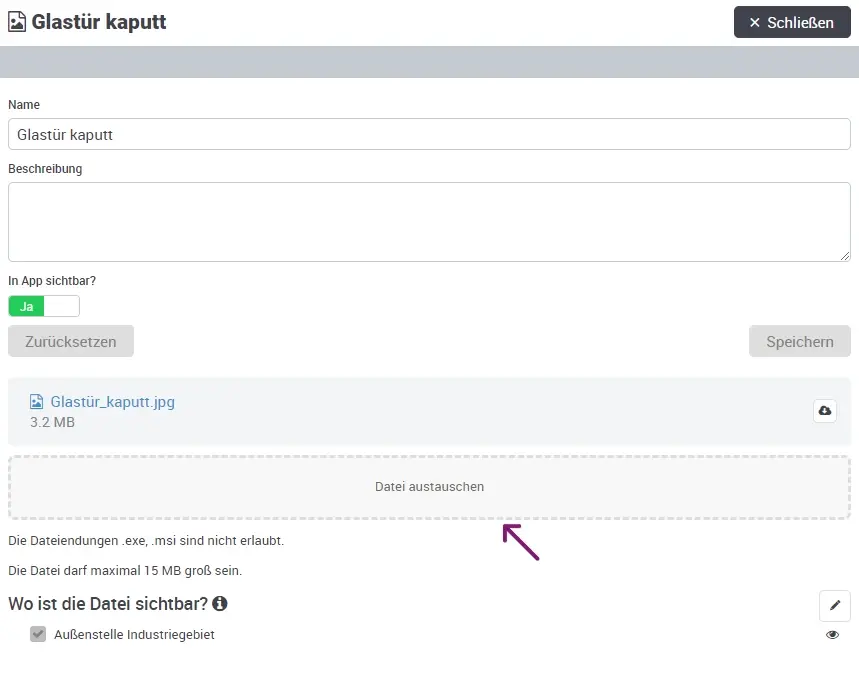Viewport: 859px width, 684px height.
Task: Click the eye icon for Außenstelle Industriegebiet
Action: [x=833, y=634]
